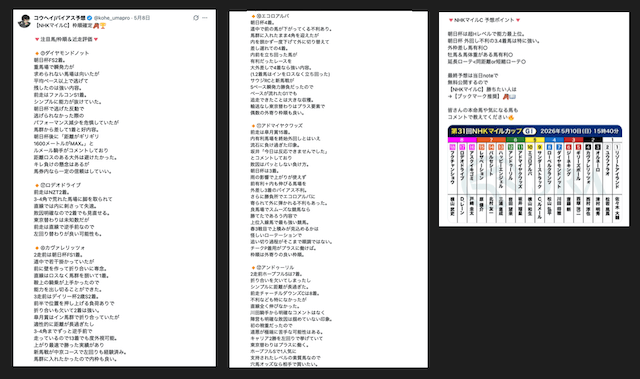Click the 注目馬/枠順&近走評価 heading
The height and width of the screenshot is (379, 640).
point(67,39)
